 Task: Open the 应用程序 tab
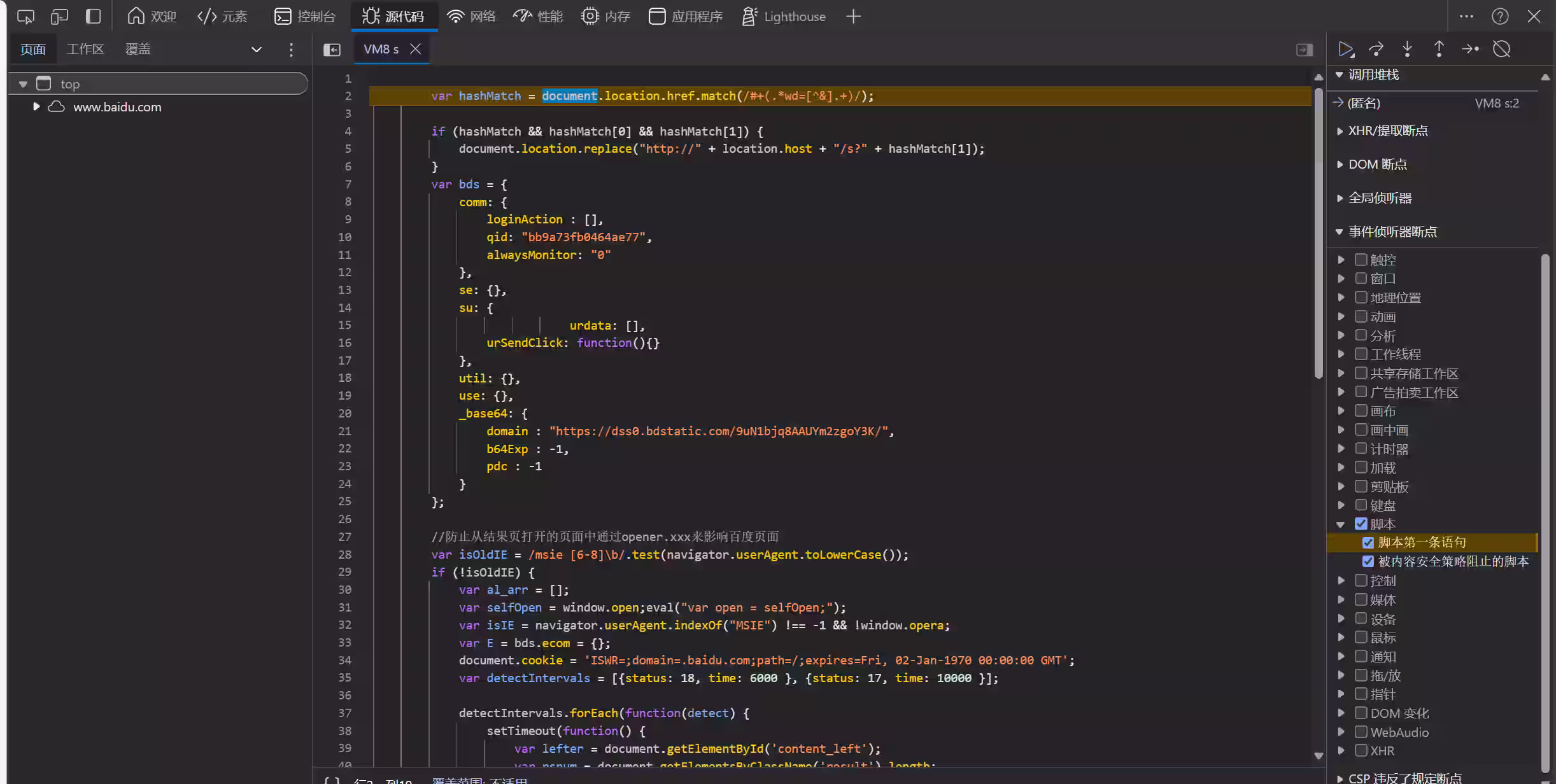(x=685, y=17)
